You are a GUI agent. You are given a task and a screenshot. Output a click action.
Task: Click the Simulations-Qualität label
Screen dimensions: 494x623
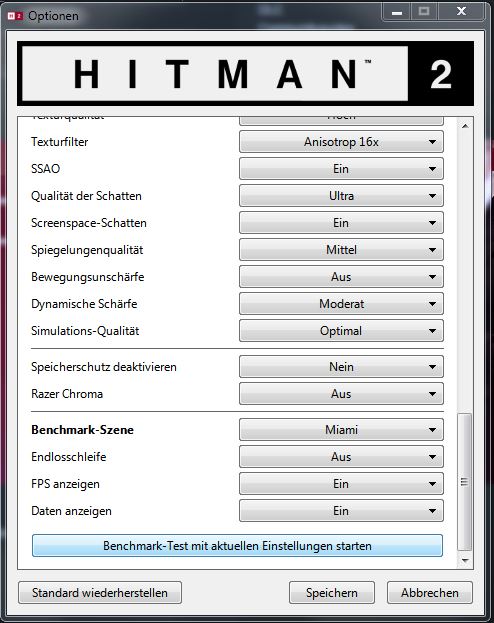(x=85, y=331)
